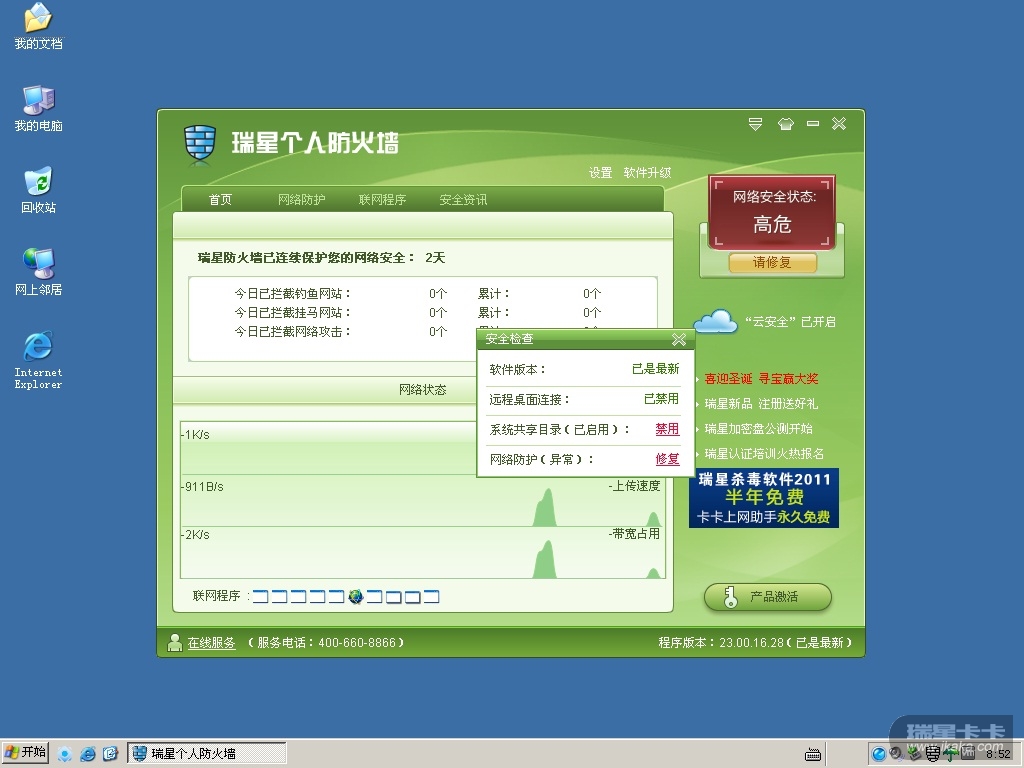This screenshot has width=1024, height=768.
Task: Click the cloud security icon
Action: point(716,321)
